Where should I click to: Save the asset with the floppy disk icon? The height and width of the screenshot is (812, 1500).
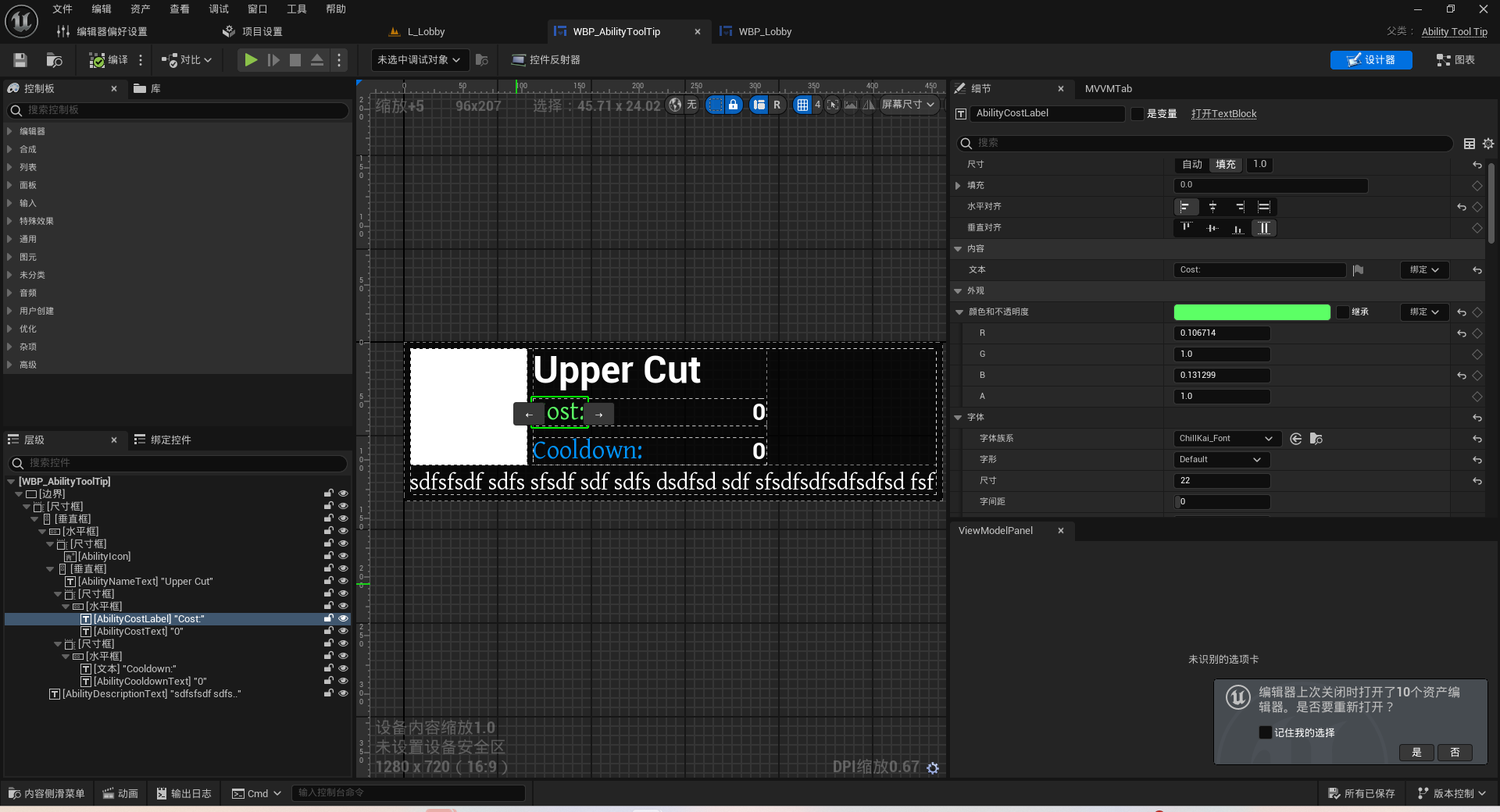[20, 60]
